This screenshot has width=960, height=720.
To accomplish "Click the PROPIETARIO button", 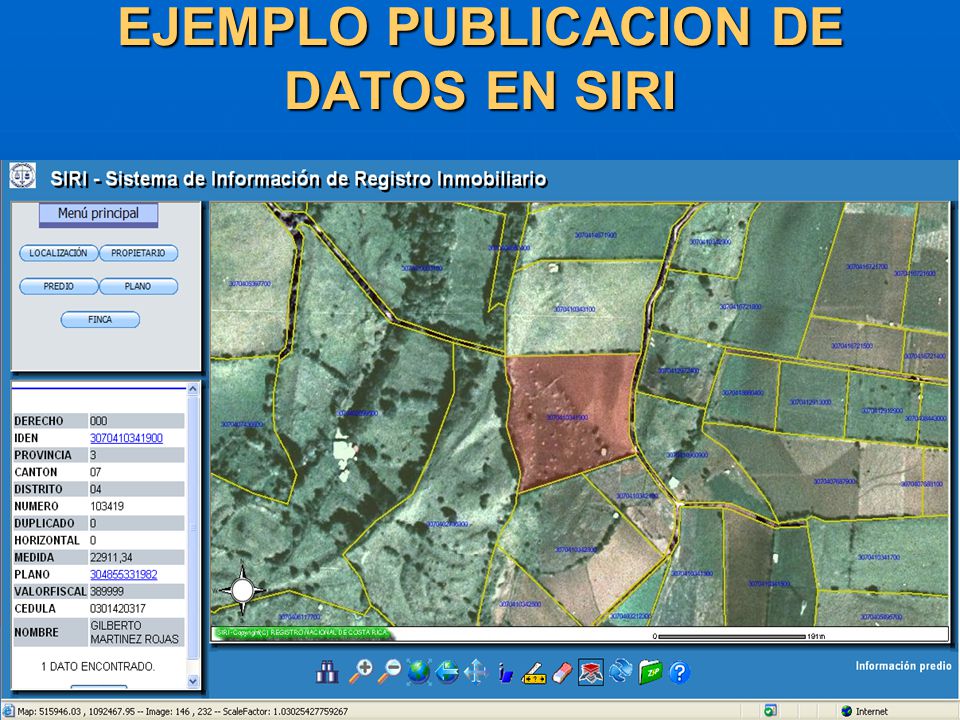I will [138, 253].
